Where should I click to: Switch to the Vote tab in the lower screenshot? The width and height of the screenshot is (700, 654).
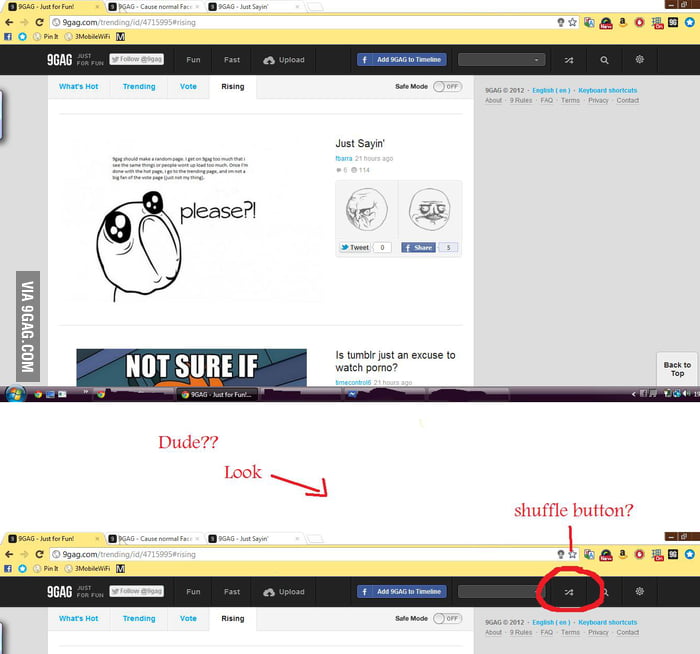188,618
